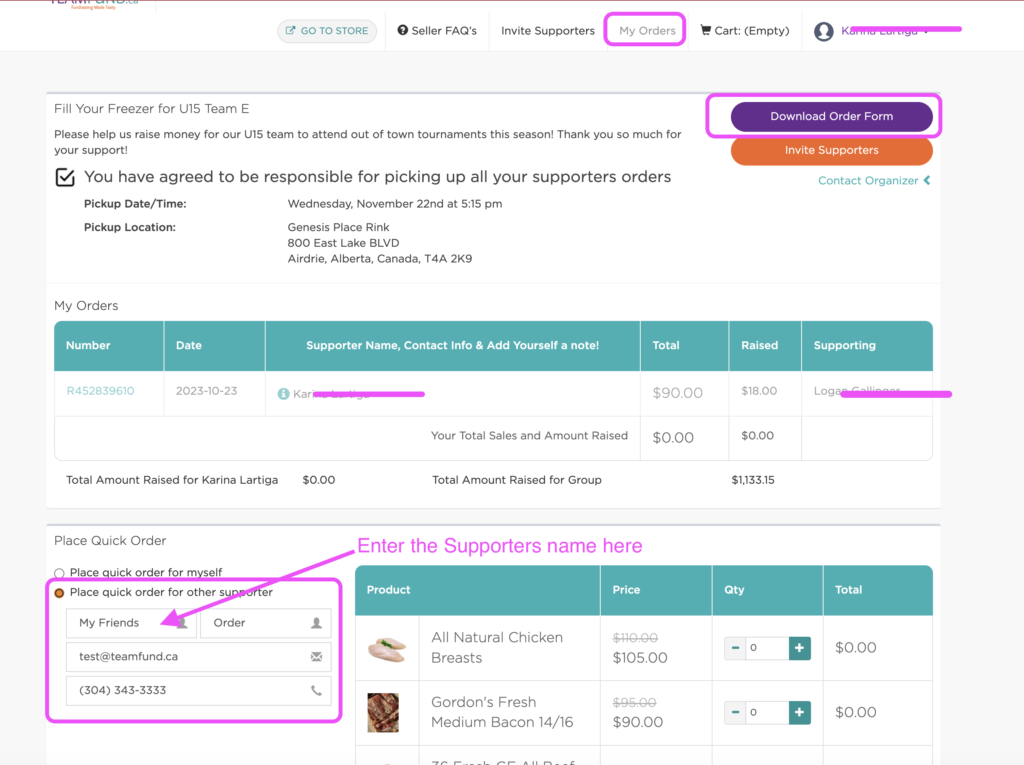This screenshot has width=1024, height=765.
Task: Click the info icon beside supporter name
Action: [283, 394]
